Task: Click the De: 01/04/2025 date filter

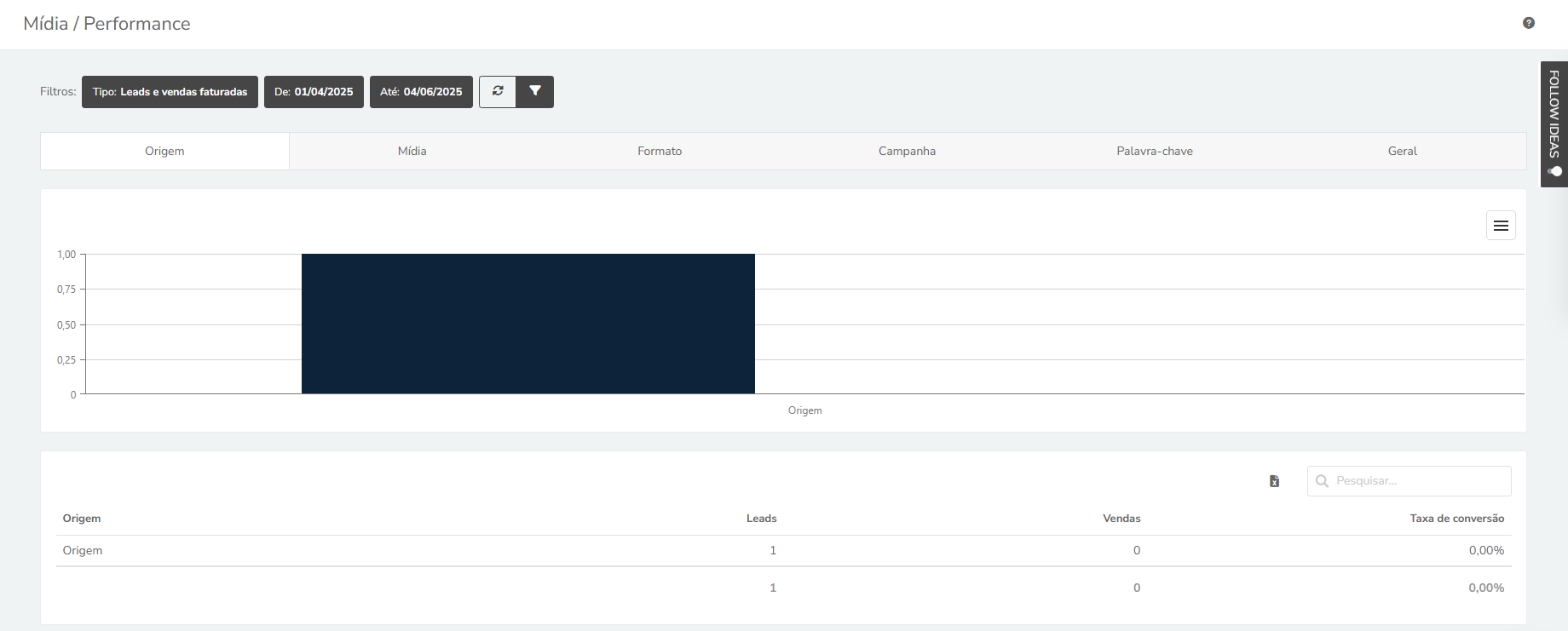Action: [314, 92]
